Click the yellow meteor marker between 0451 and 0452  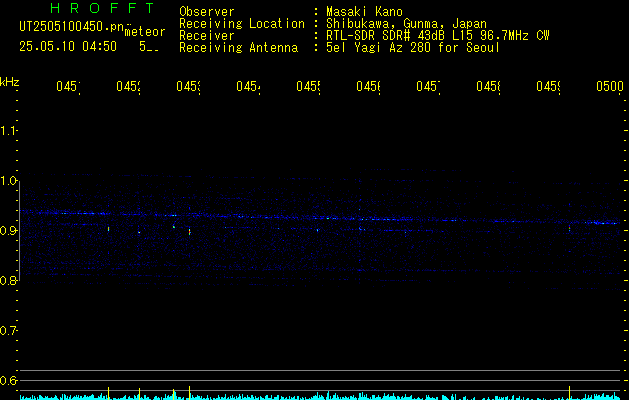(x=108, y=393)
